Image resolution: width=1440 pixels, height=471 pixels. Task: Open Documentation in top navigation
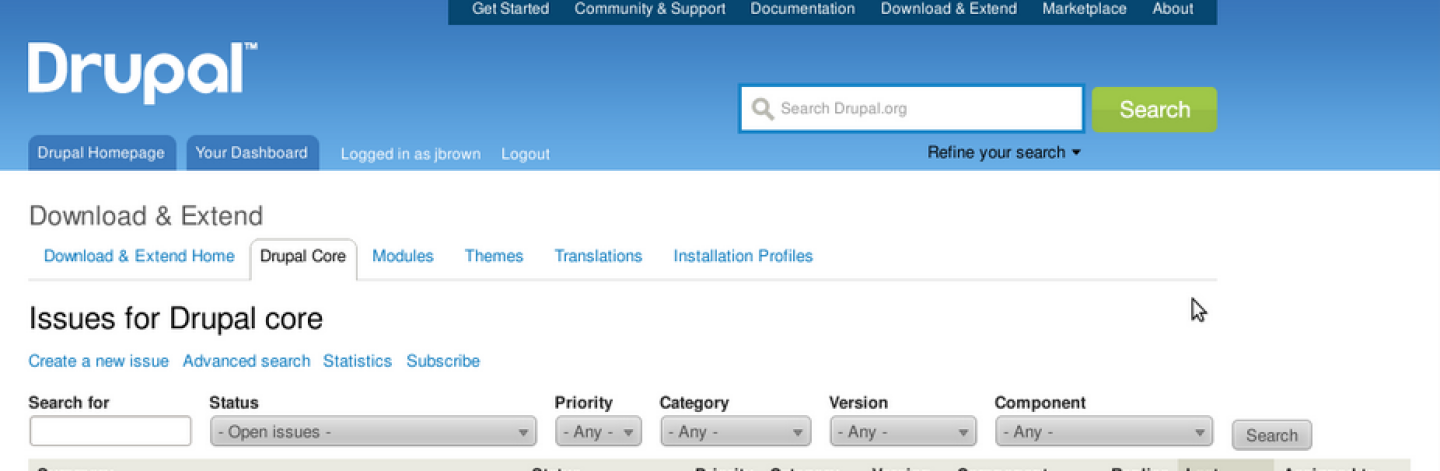(803, 9)
